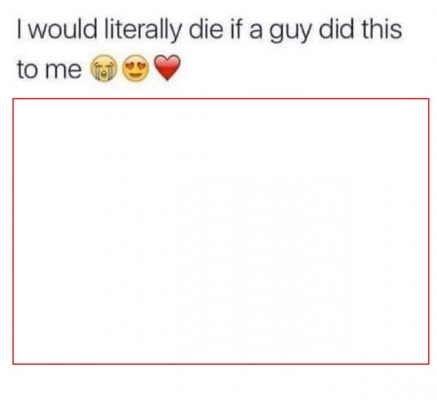This screenshot has width=437, height=400.
Task: Click the word "would" in the post
Action: (x=64, y=29)
